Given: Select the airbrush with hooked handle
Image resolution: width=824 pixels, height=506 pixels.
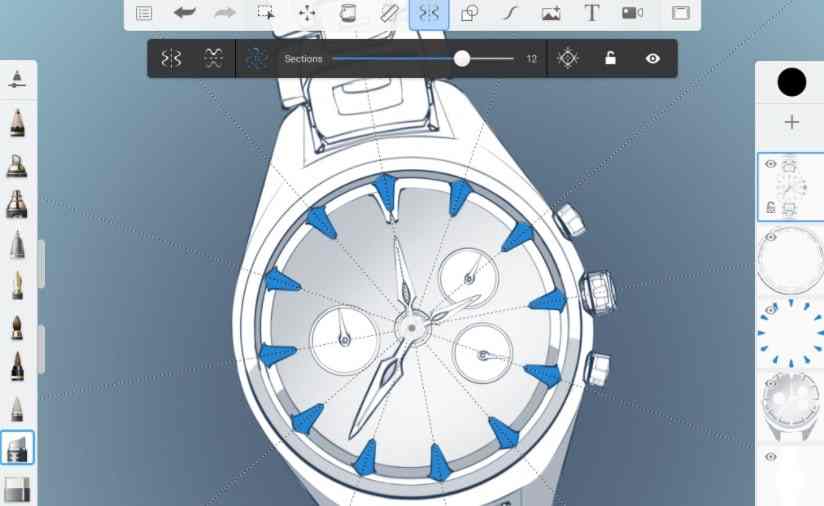Looking at the screenshot, I should pos(17,166).
